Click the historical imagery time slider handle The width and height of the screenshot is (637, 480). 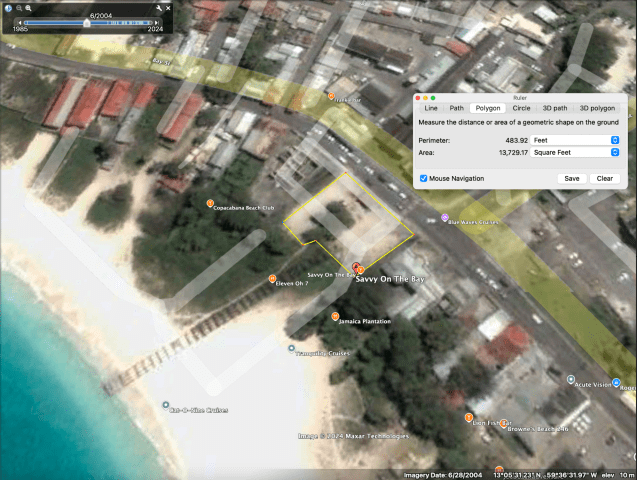[87, 22]
